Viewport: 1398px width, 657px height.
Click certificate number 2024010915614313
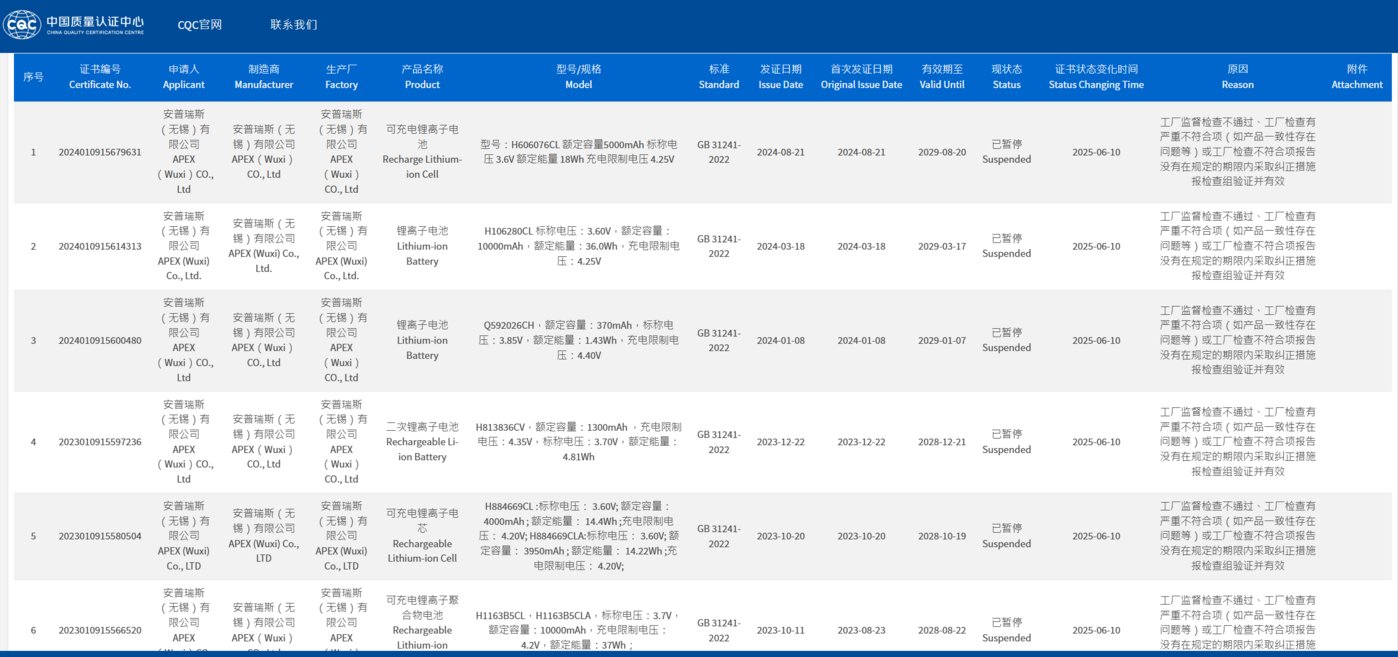[x=100, y=246]
